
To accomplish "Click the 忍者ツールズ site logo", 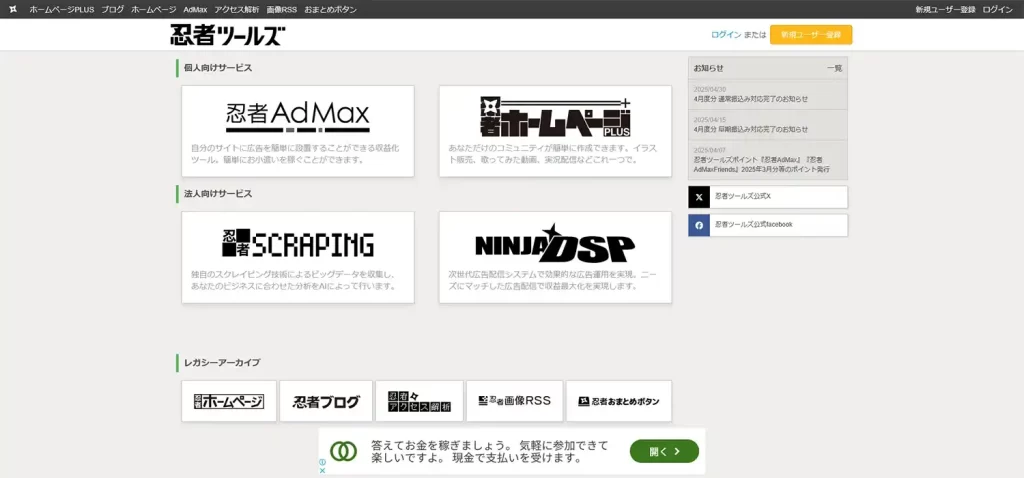I will [x=227, y=35].
